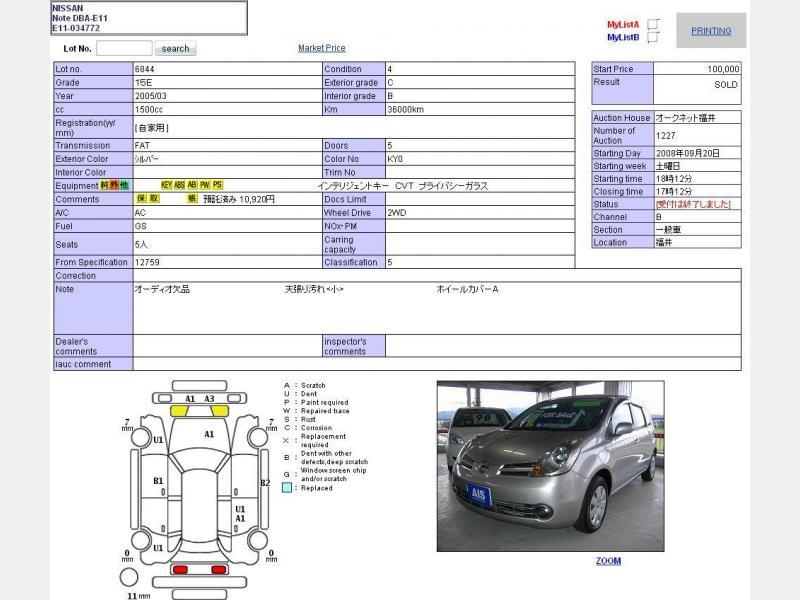Select the Condition value 4
This screenshot has height=600, width=800.
coord(390,69)
